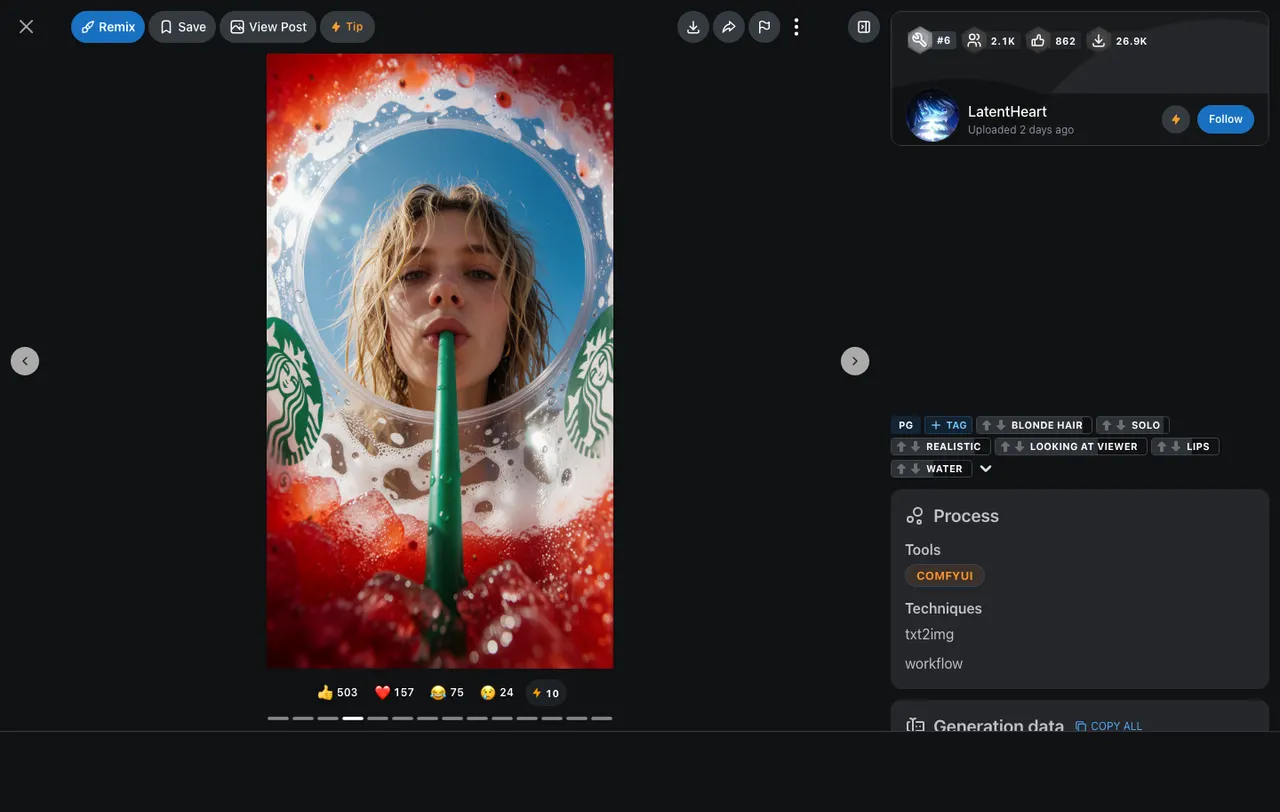This screenshot has width=1280, height=812.
Task: Open the three-dot more options menu
Action: tap(796, 27)
